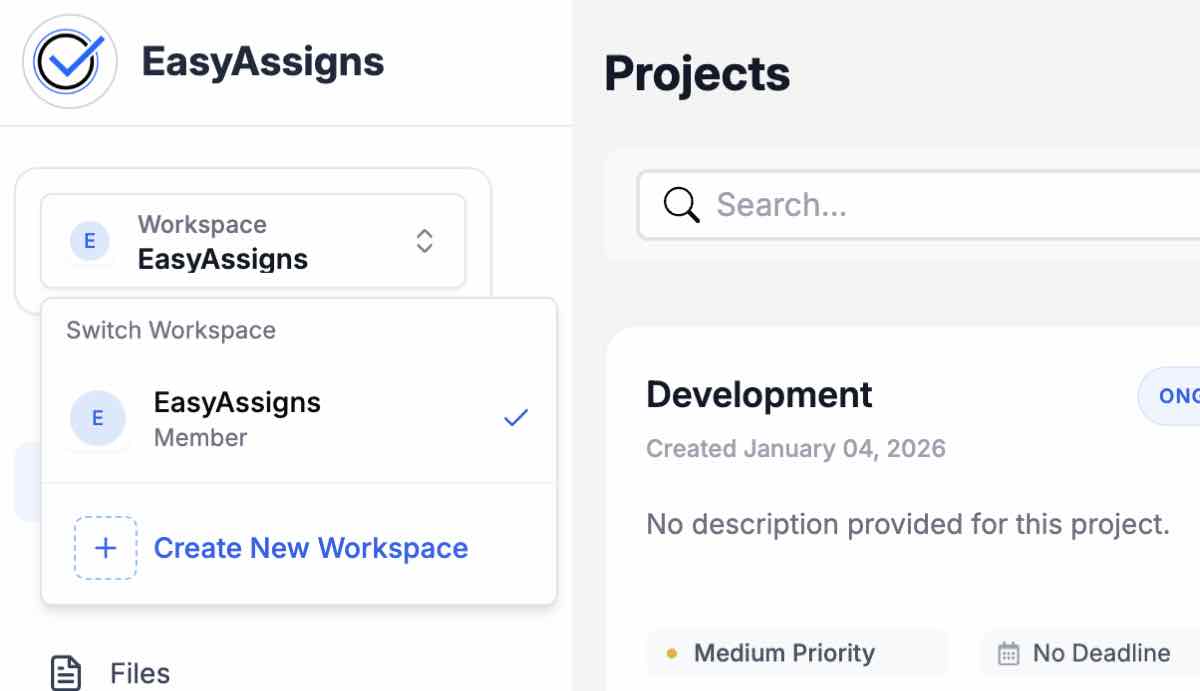Open the Development project card
Viewport: 1200px width, 691px height.
(759, 394)
